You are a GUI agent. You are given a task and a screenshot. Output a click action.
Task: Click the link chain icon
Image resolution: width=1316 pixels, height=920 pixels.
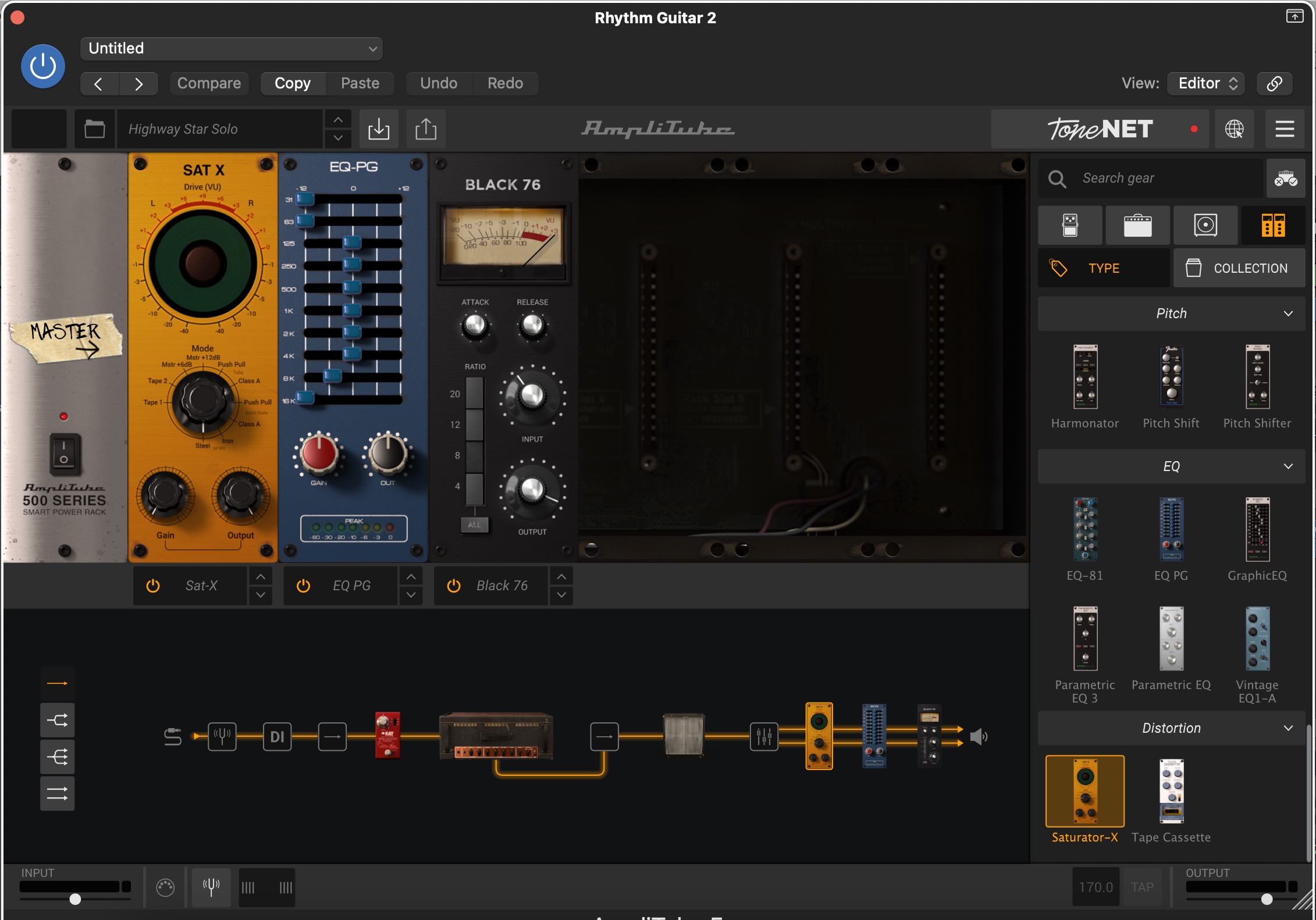coord(1274,83)
